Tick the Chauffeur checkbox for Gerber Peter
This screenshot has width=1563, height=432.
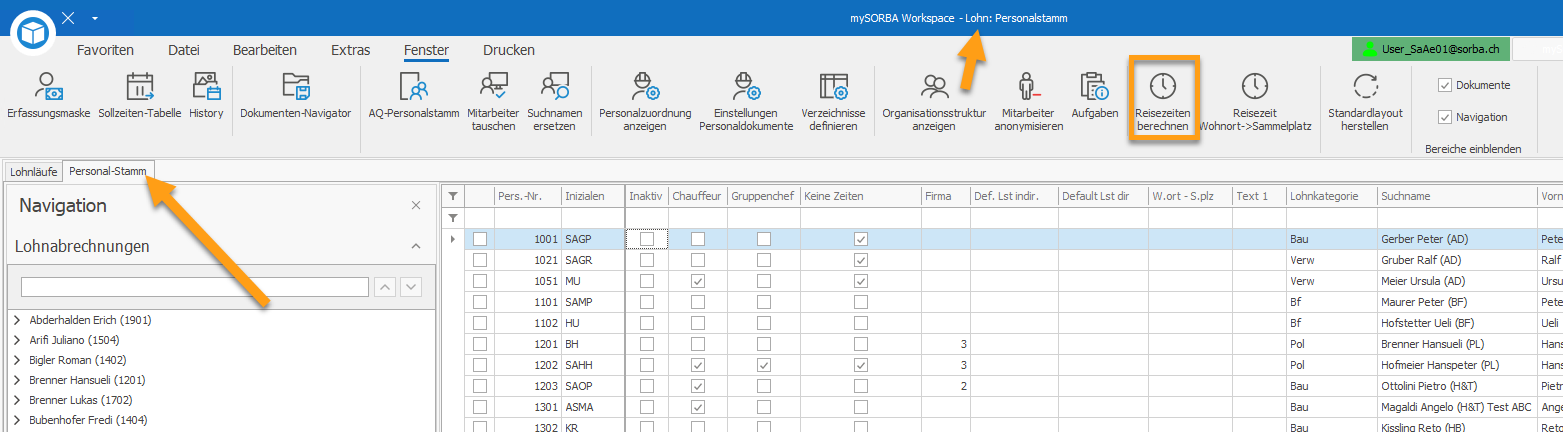coord(698,239)
